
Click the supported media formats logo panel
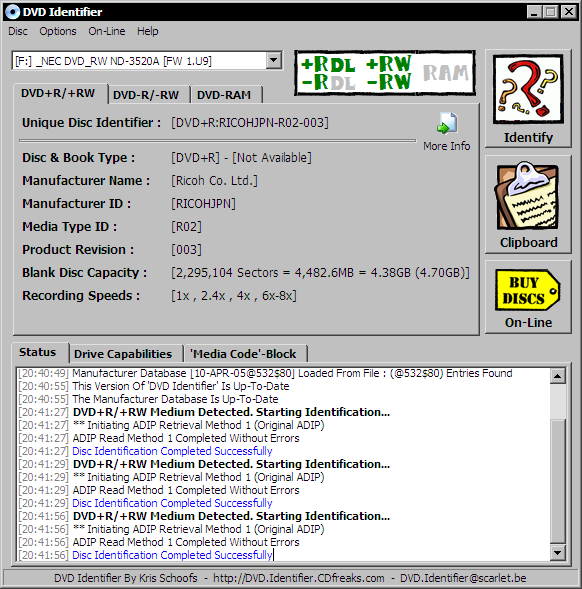[x=385, y=73]
